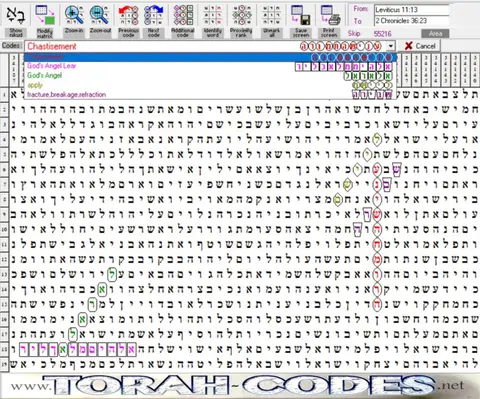Image resolution: width=480 pixels, height=399 pixels.
Task: Go to Next code icon
Action: coord(154,15)
